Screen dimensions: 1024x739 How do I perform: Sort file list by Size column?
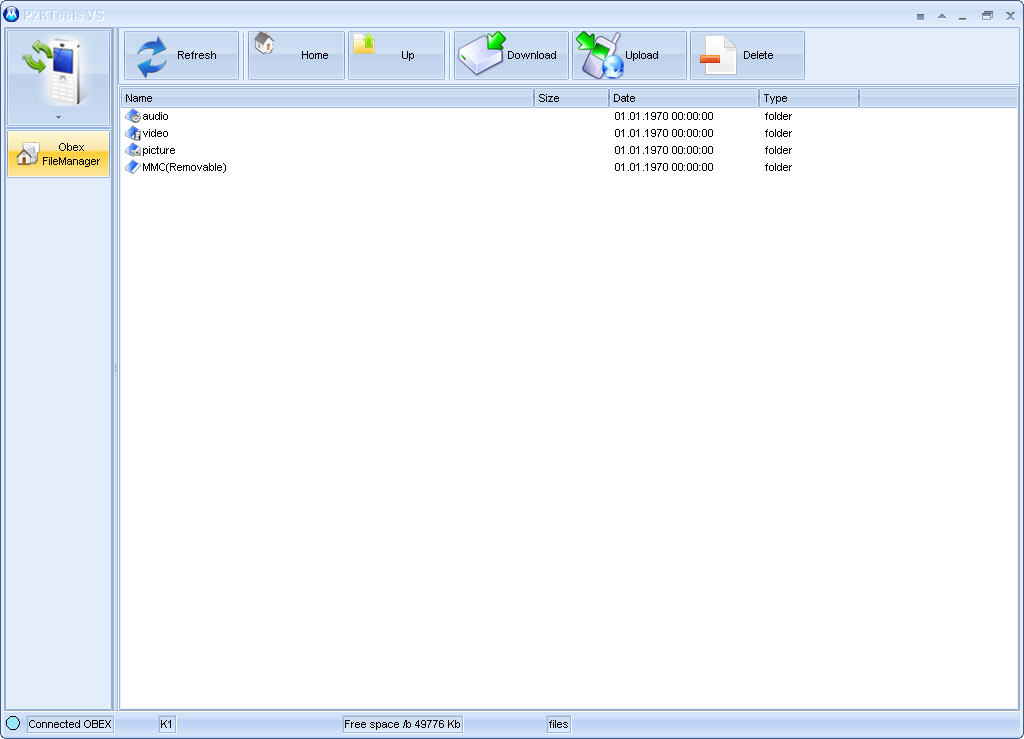[x=571, y=98]
